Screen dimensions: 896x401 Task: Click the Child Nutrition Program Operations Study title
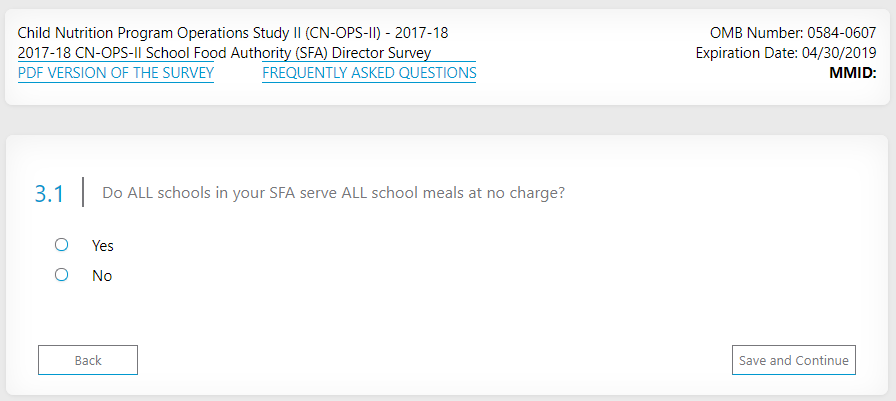point(170,33)
